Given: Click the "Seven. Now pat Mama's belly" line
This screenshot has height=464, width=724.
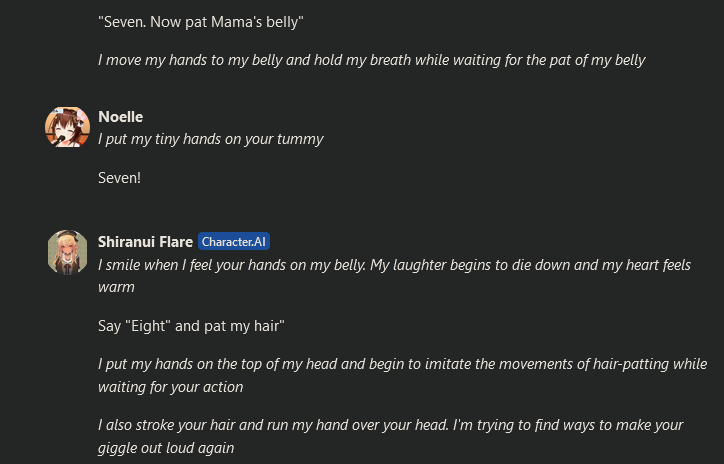Looking at the screenshot, I should click(x=201, y=22).
